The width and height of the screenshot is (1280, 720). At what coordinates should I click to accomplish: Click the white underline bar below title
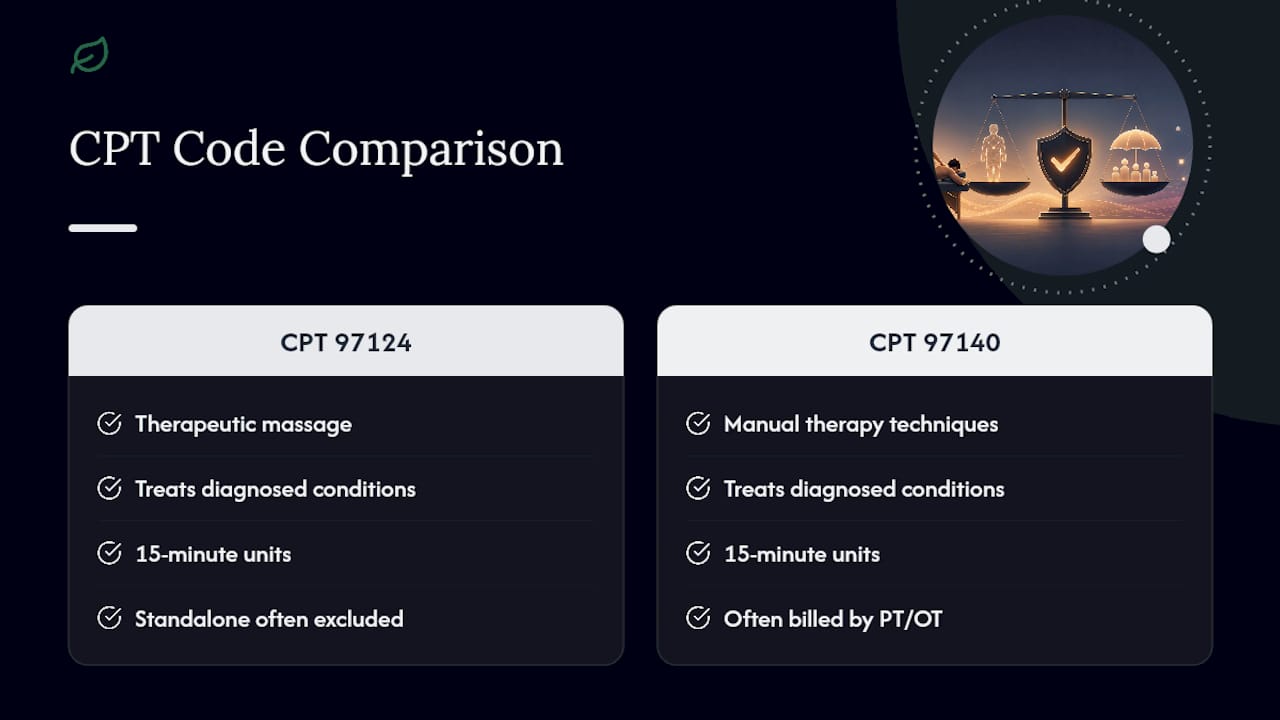coord(103,228)
